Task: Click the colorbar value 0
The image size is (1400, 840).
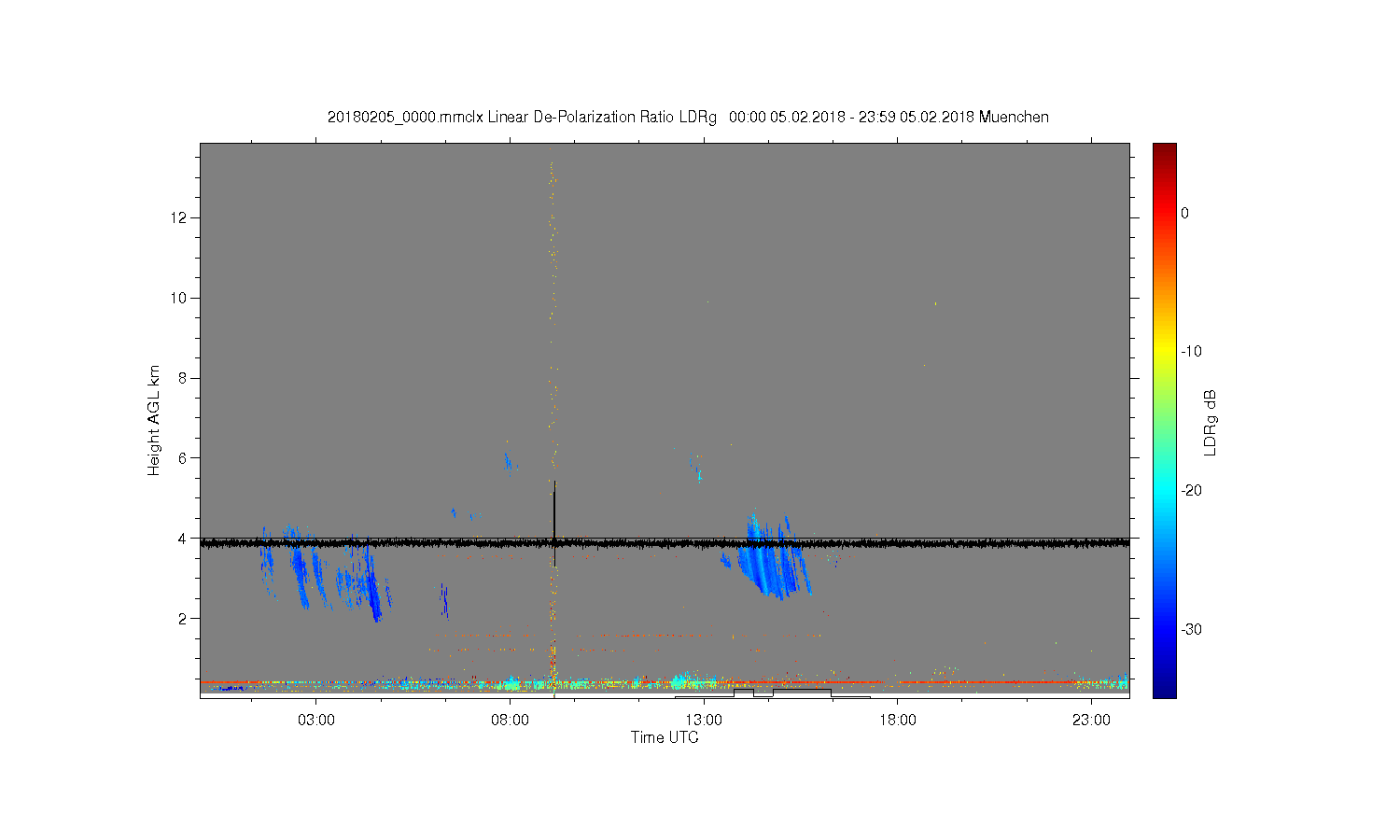Action: tap(1185, 213)
